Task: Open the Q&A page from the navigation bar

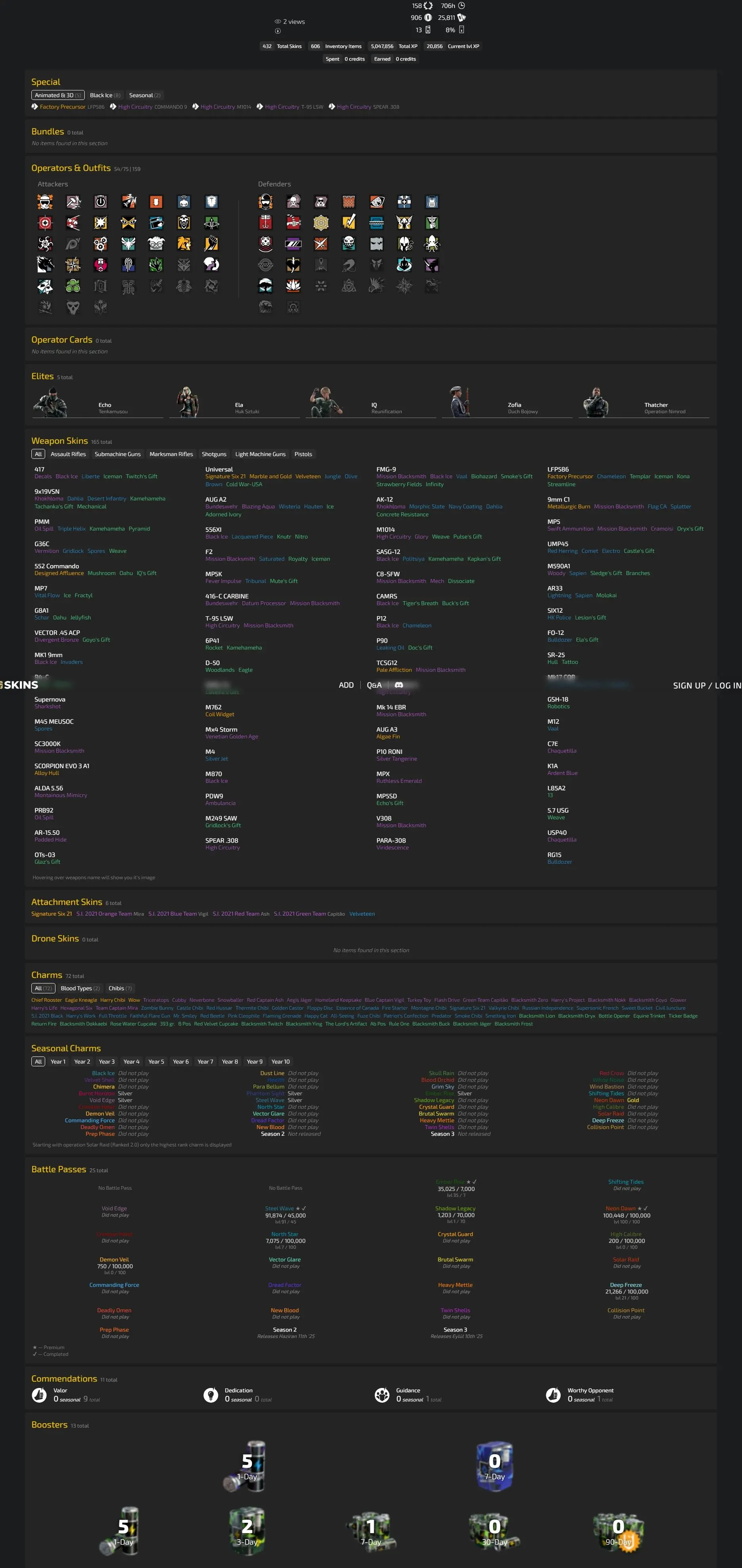Action: 374,685
